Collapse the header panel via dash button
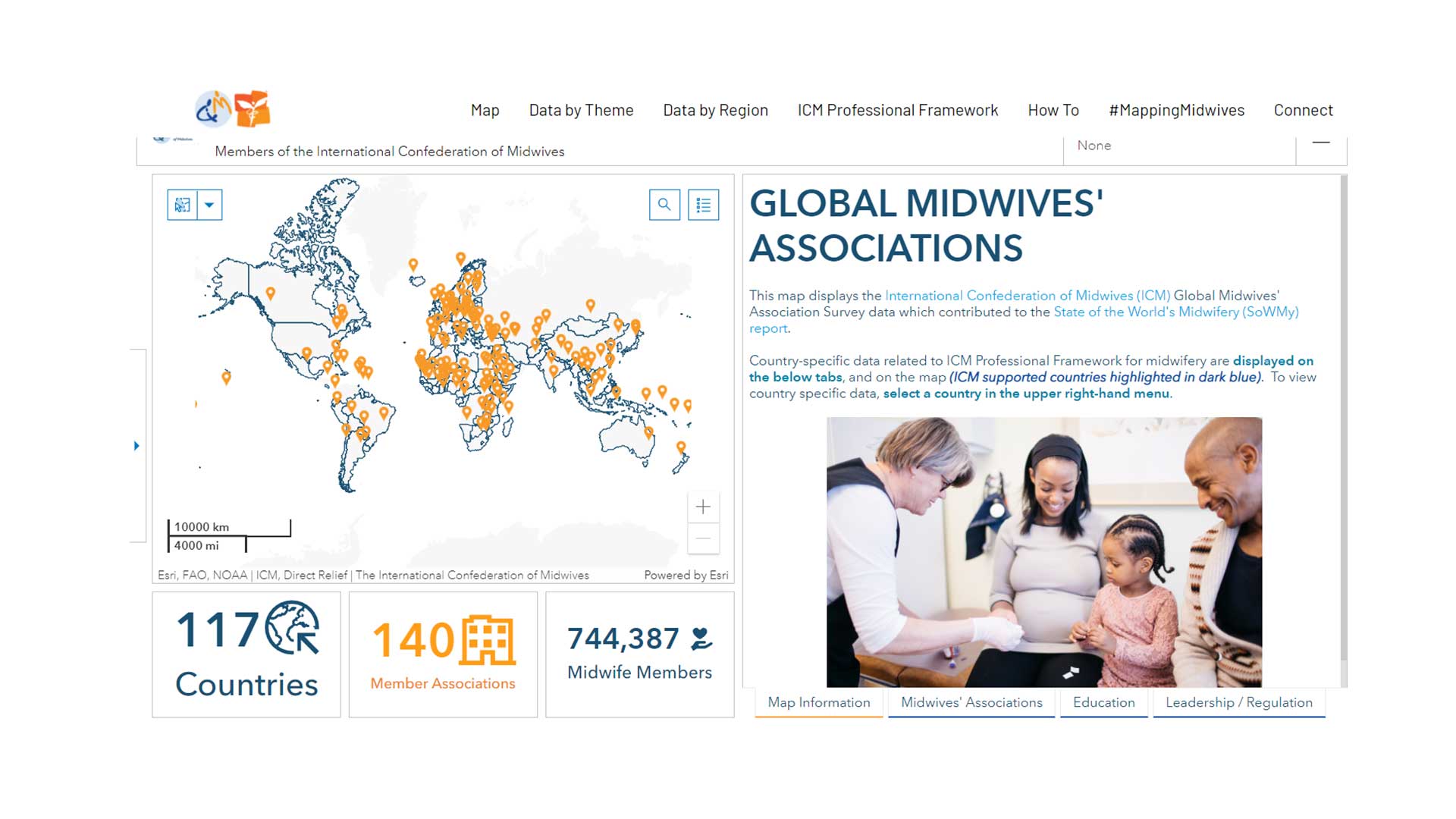Image resolution: width=1456 pixels, height=819 pixels. click(x=1321, y=143)
